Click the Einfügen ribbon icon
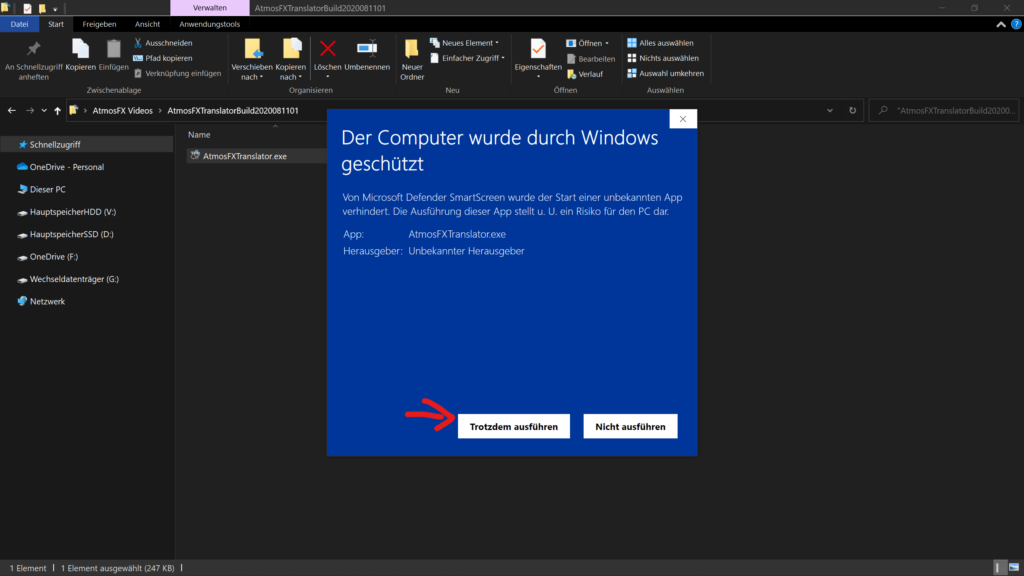Screen dimensions: 1024x576 tap(114, 55)
